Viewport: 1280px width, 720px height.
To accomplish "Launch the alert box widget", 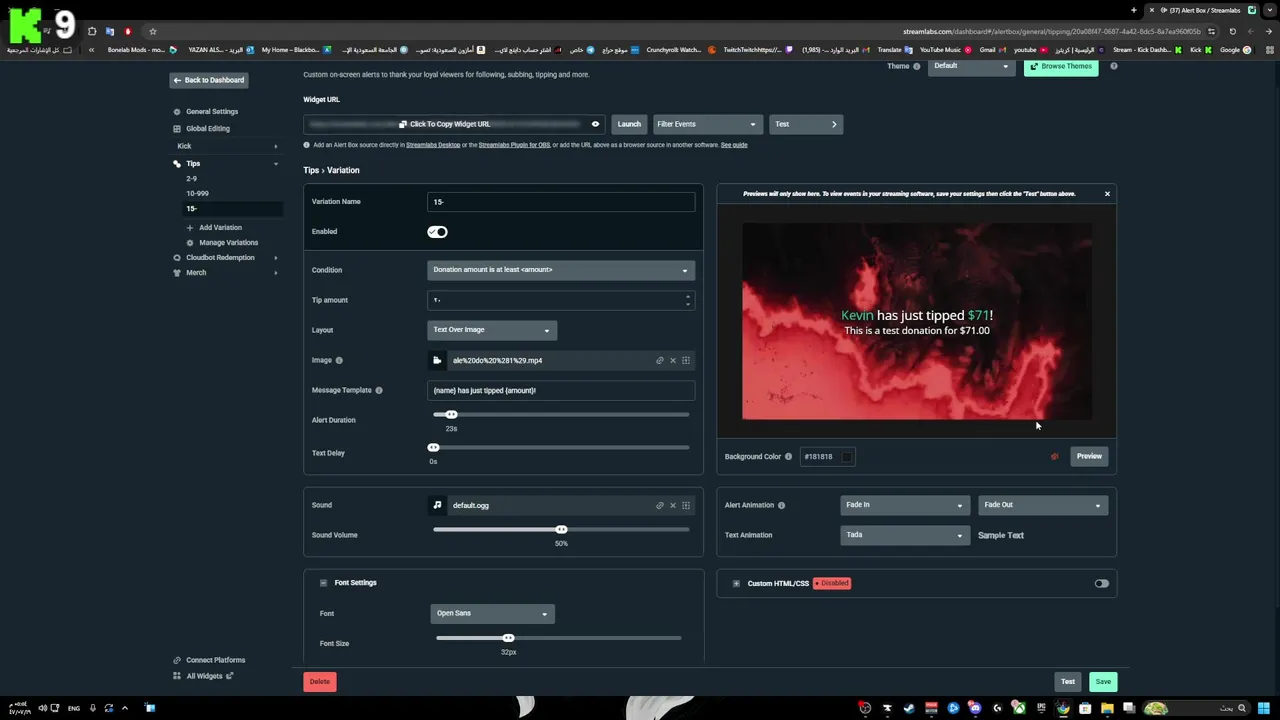I will click(629, 124).
